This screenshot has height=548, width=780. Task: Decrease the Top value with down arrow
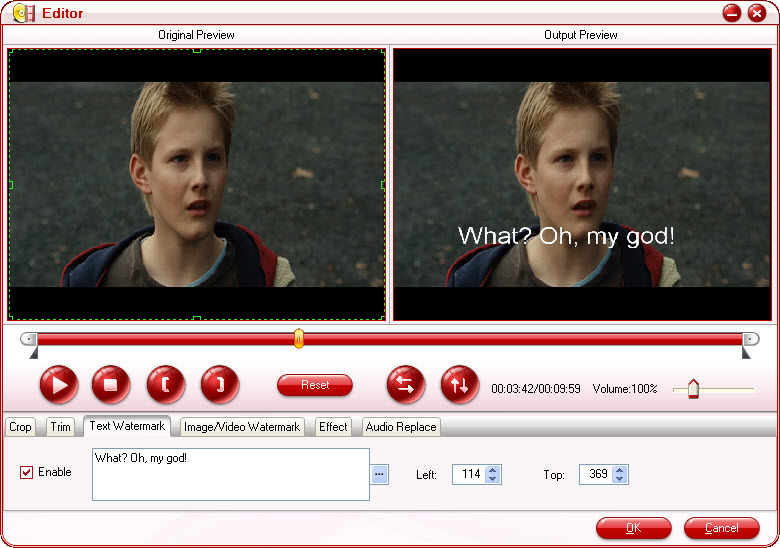(619, 479)
